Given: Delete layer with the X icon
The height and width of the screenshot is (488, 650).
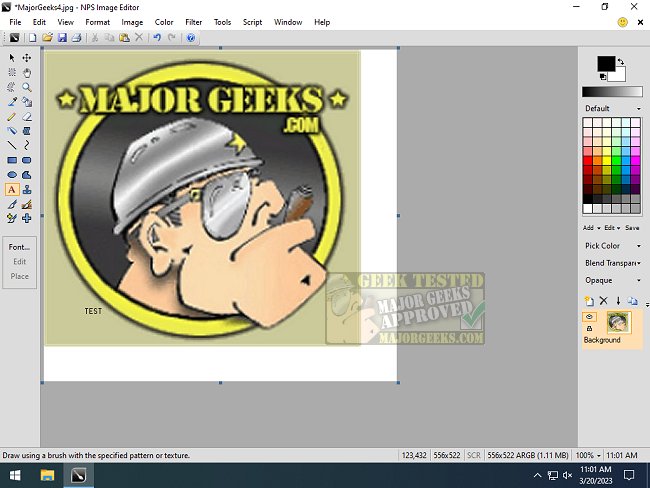Looking at the screenshot, I should (603, 301).
